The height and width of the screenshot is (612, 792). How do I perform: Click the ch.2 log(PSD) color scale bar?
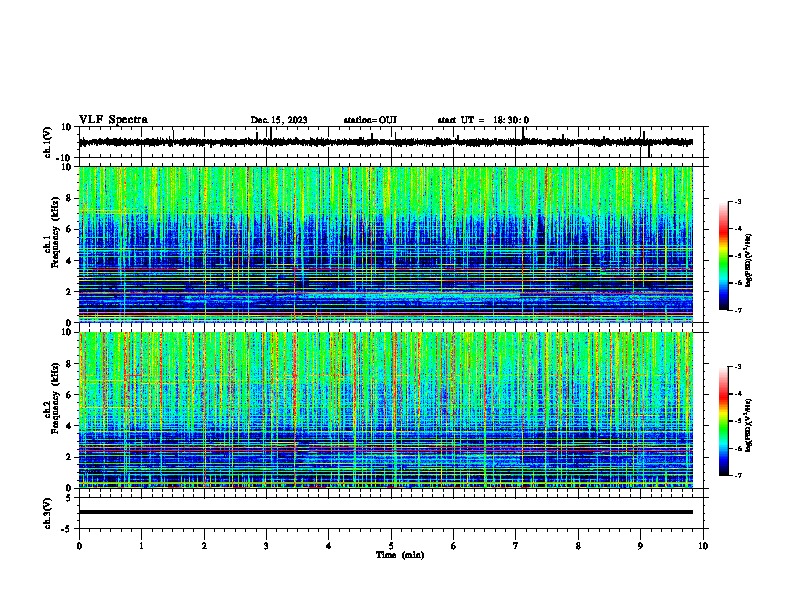(723, 421)
